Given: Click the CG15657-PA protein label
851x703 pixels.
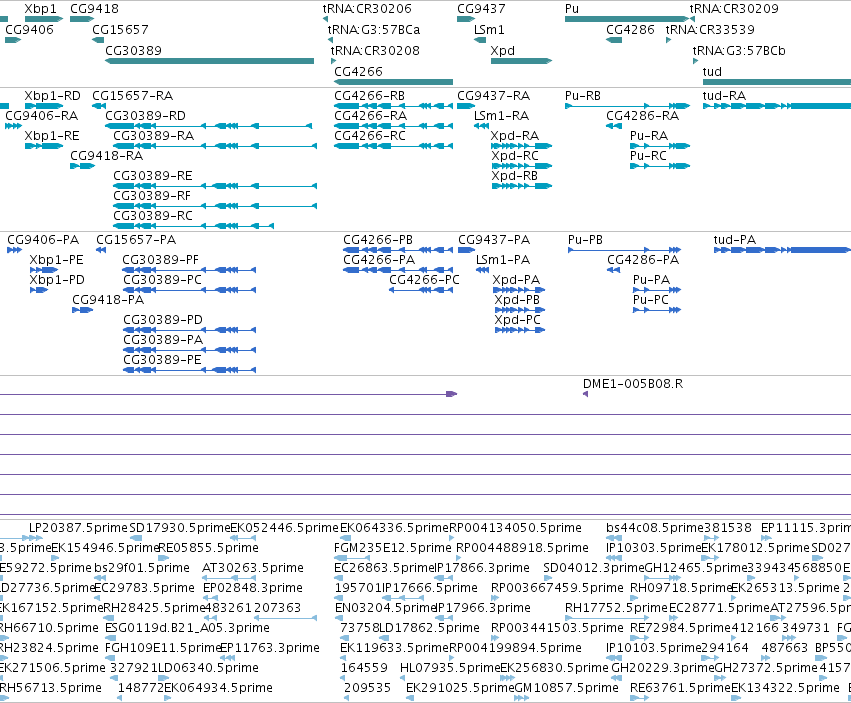Looking at the screenshot, I should click(x=136, y=239).
